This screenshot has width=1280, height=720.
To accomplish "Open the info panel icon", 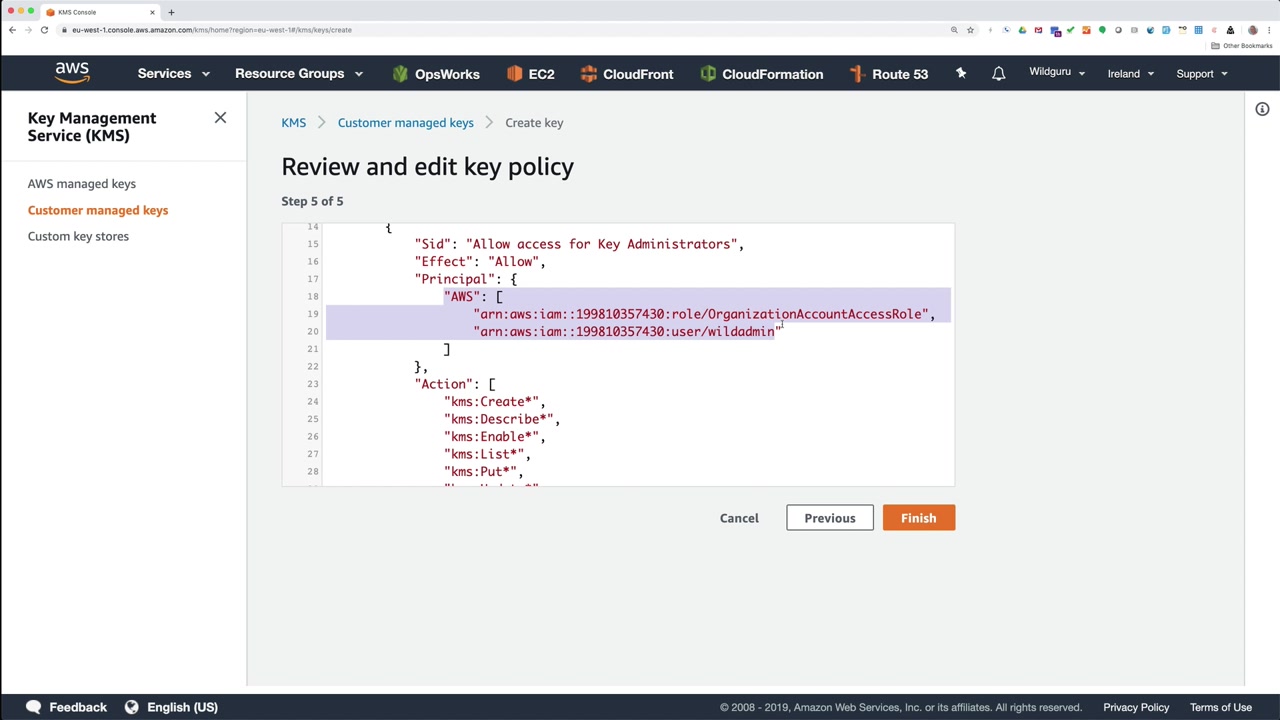I will (x=1262, y=109).
